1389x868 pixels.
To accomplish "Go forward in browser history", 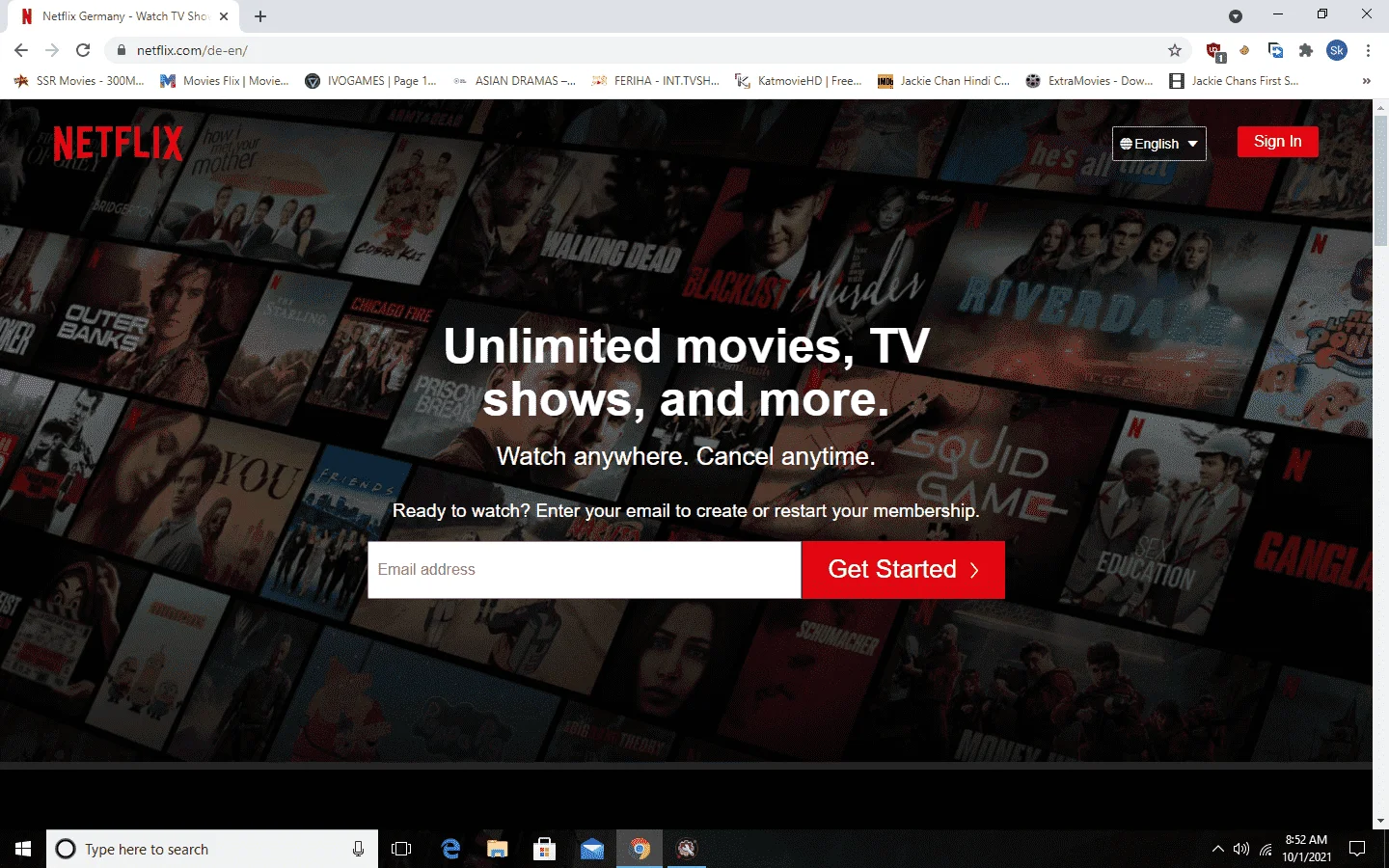I will [x=52, y=50].
